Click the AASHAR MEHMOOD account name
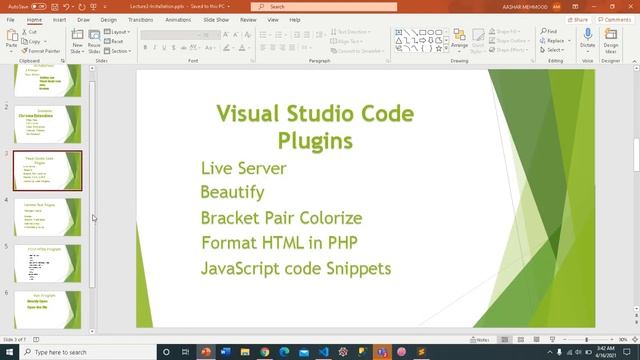This screenshot has height=360, width=640. point(525,7)
